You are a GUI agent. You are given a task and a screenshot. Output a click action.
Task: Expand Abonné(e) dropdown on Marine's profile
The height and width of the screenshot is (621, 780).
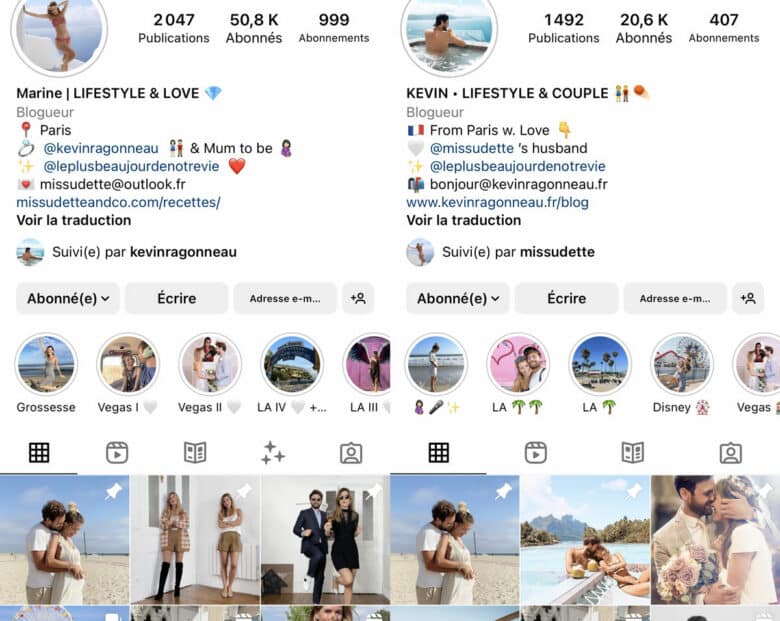tap(68, 299)
